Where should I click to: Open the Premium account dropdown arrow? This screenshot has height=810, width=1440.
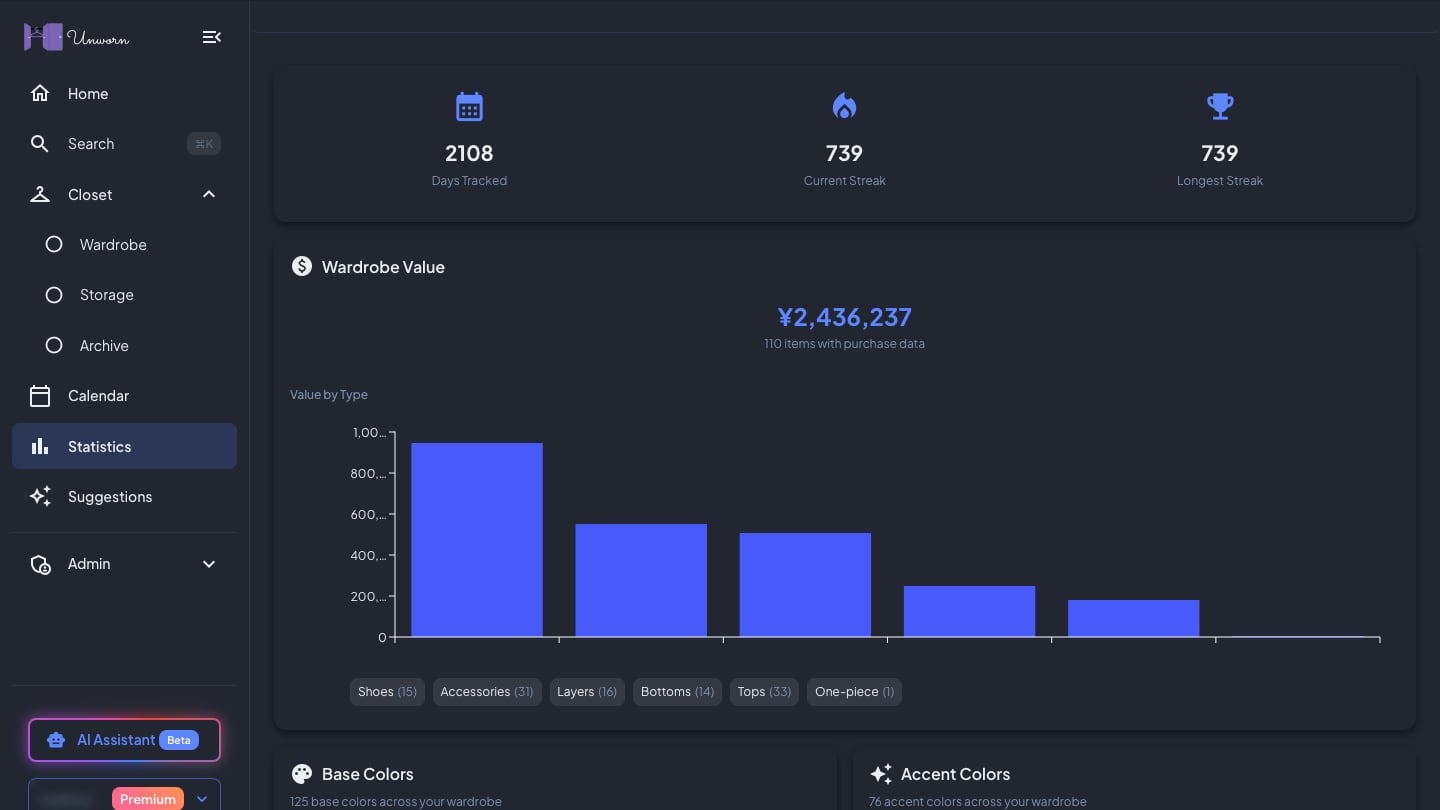[x=202, y=799]
